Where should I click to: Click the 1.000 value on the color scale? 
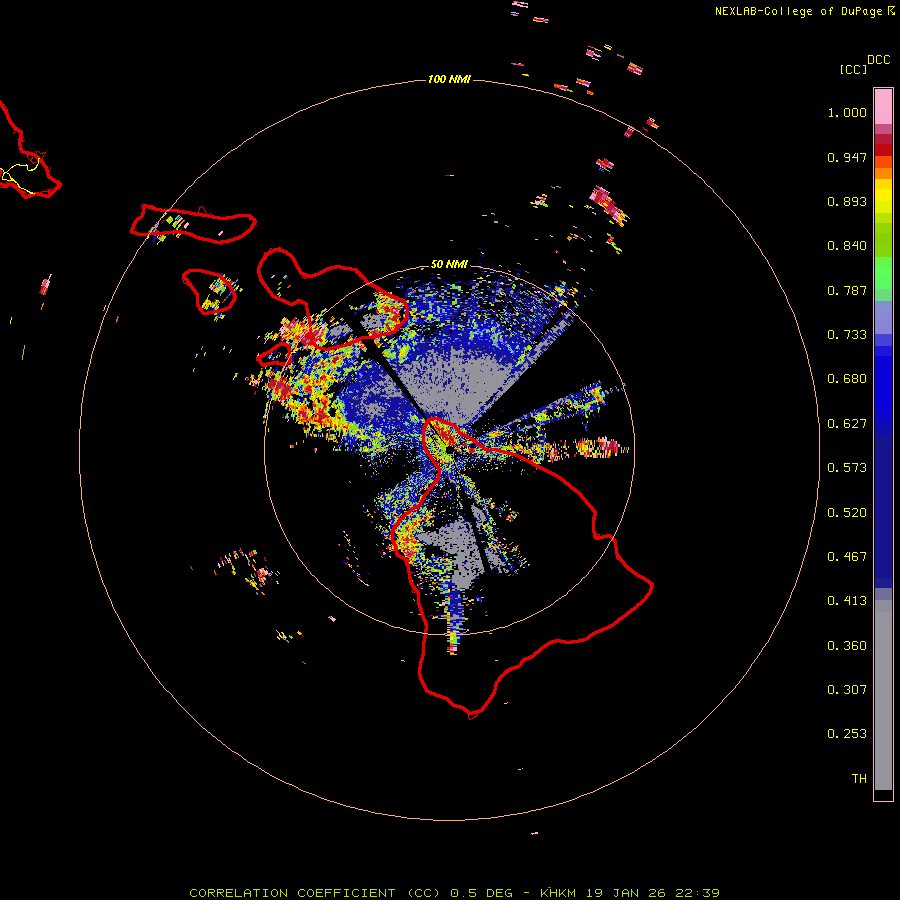click(847, 112)
